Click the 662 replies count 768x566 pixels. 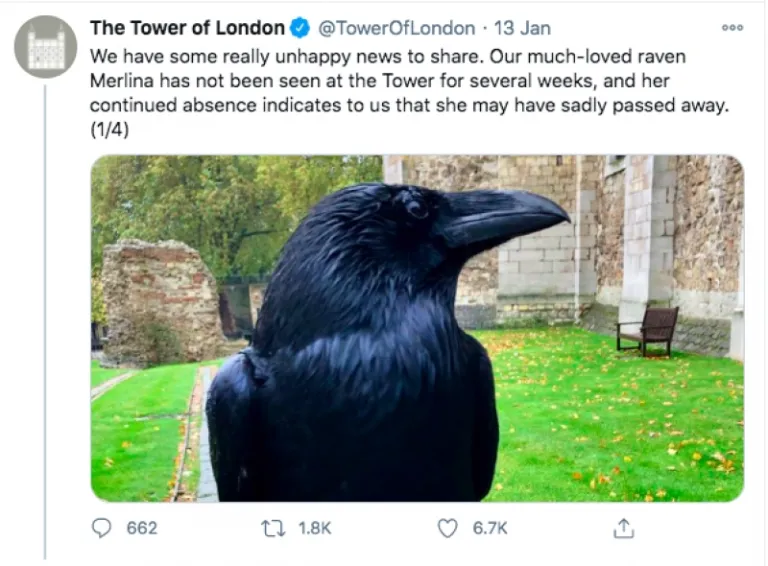coord(141,527)
